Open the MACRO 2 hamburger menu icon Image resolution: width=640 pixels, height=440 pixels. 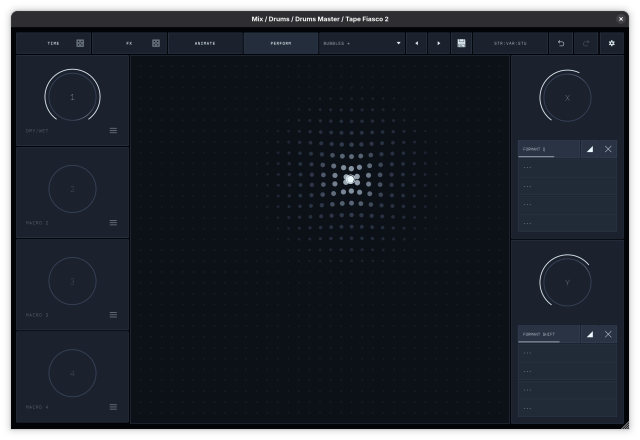pyautogui.click(x=113, y=223)
